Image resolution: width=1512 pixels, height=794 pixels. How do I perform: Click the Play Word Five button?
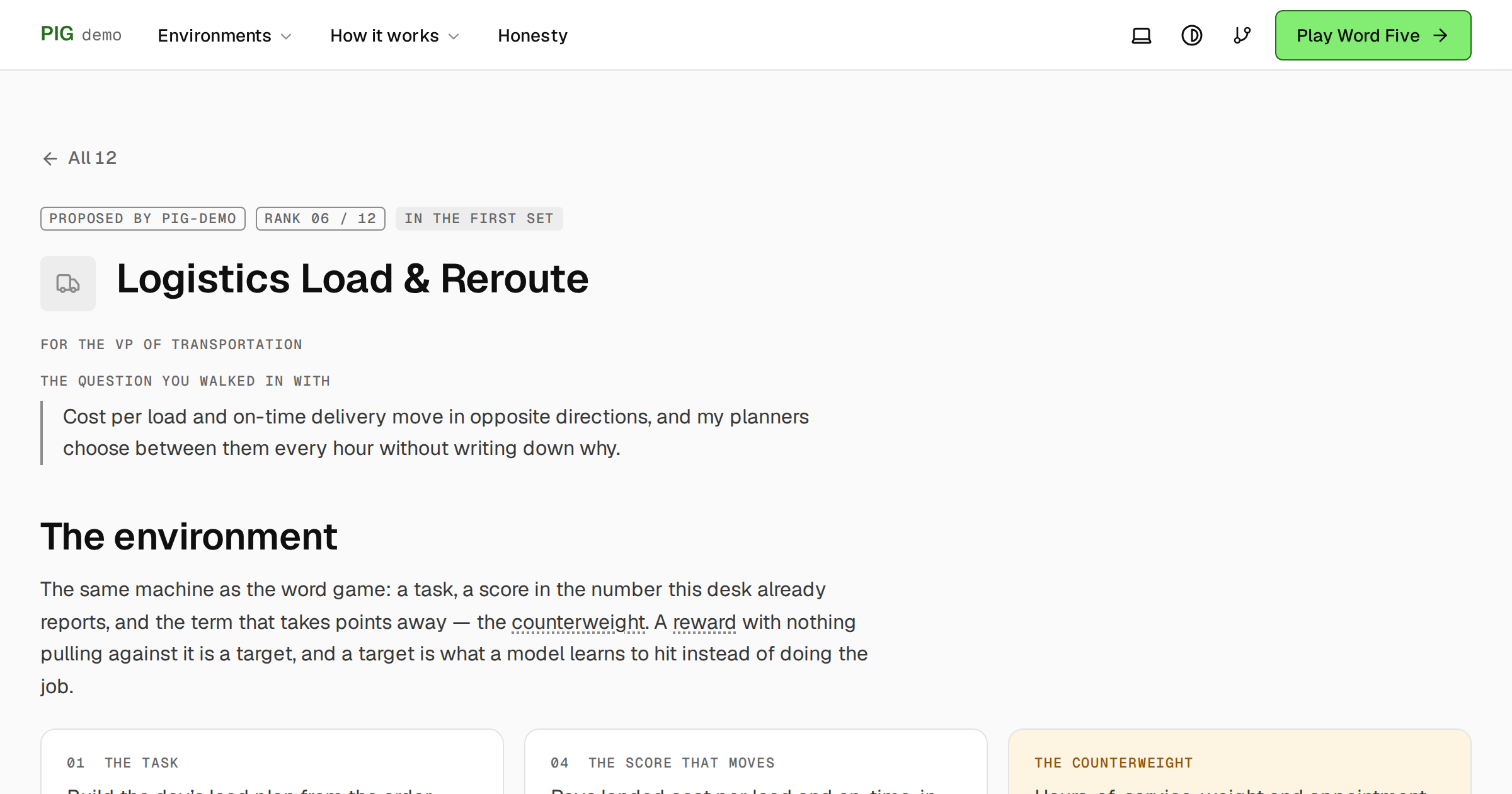tap(1373, 35)
